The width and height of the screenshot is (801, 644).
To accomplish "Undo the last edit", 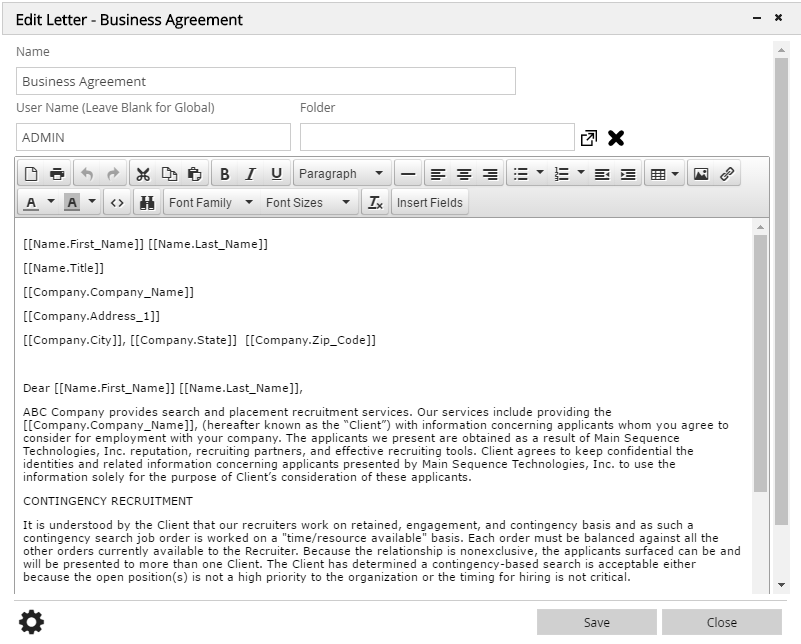I will (87, 174).
